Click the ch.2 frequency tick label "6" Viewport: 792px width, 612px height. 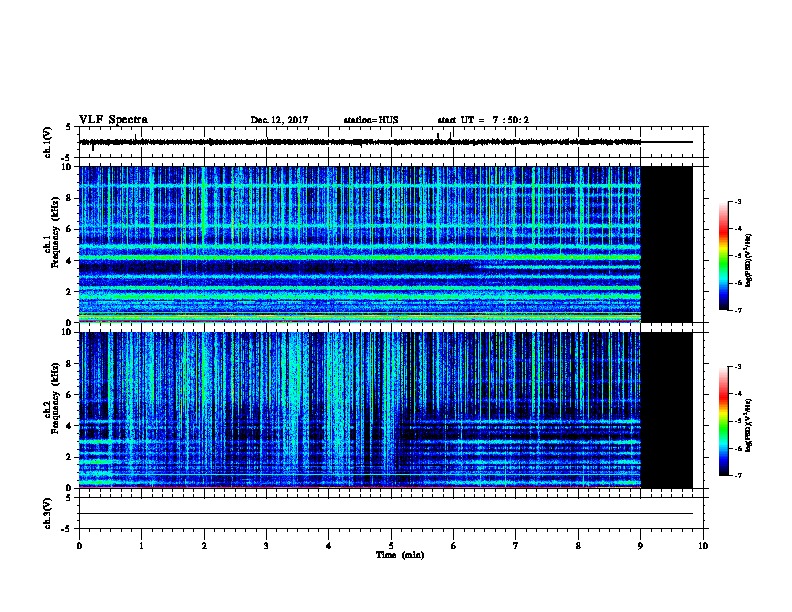(x=70, y=394)
